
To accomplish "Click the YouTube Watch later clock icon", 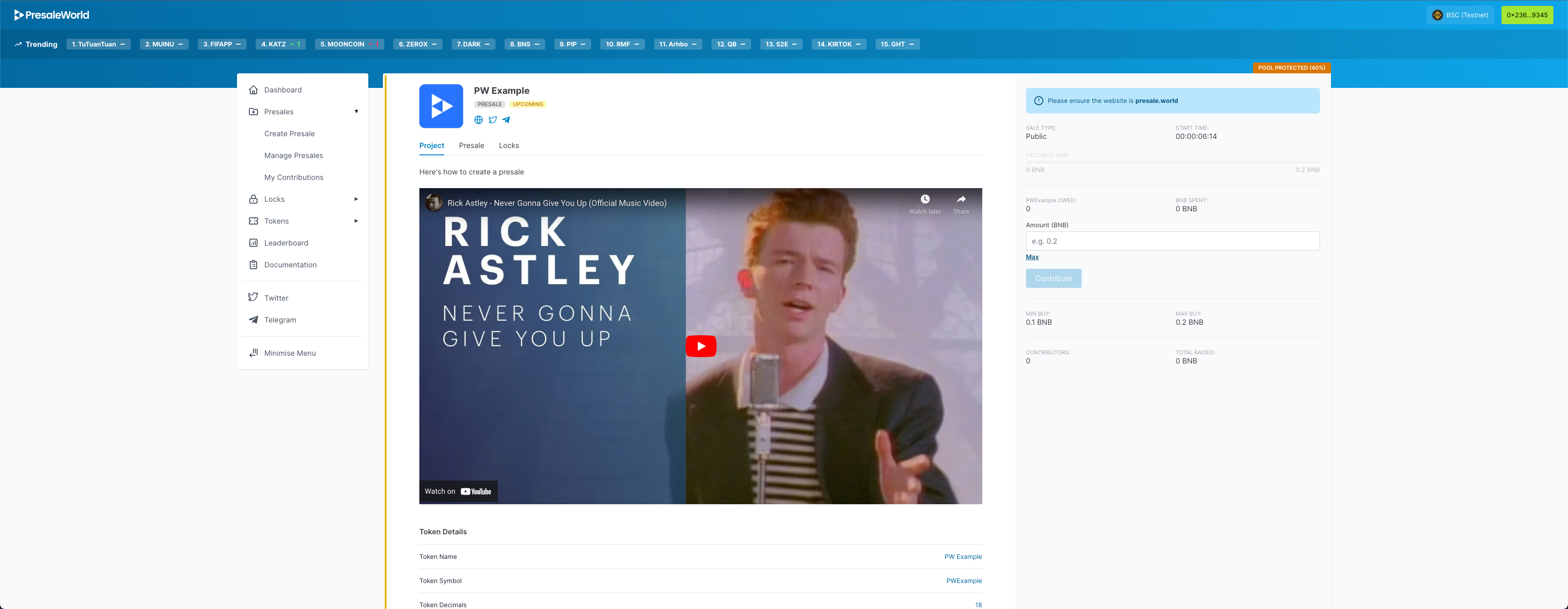I will coord(925,200).
